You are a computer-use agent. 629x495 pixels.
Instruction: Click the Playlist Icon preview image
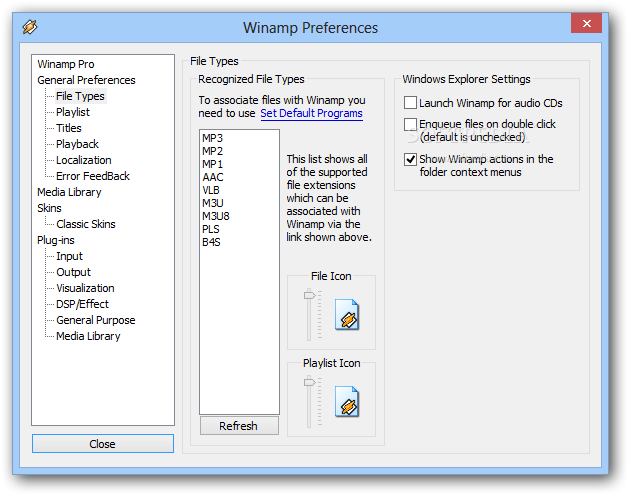coord(347,402)
